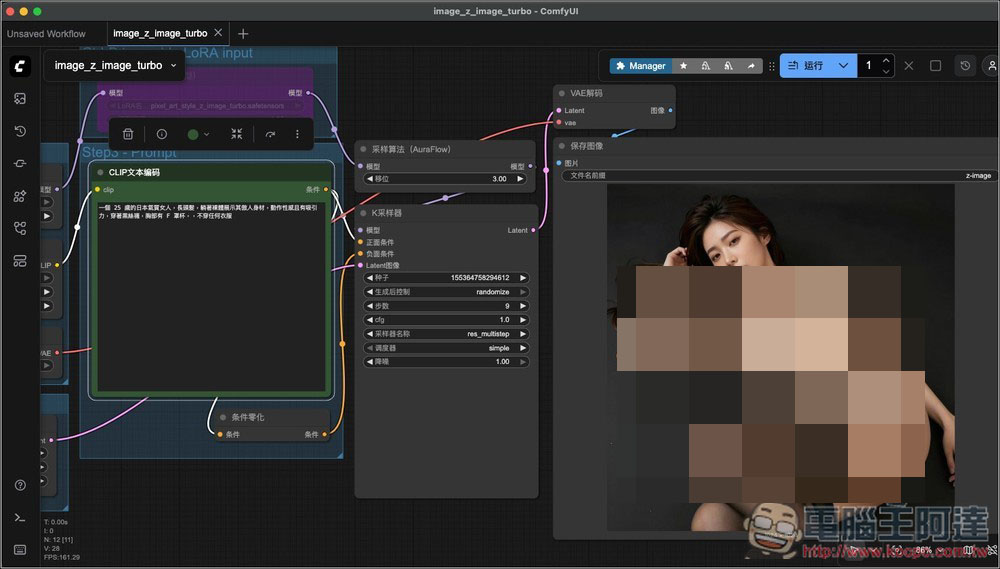Open the share arrow icon in Manager bar
This screenshot has height=569, width=1000.
751,66
